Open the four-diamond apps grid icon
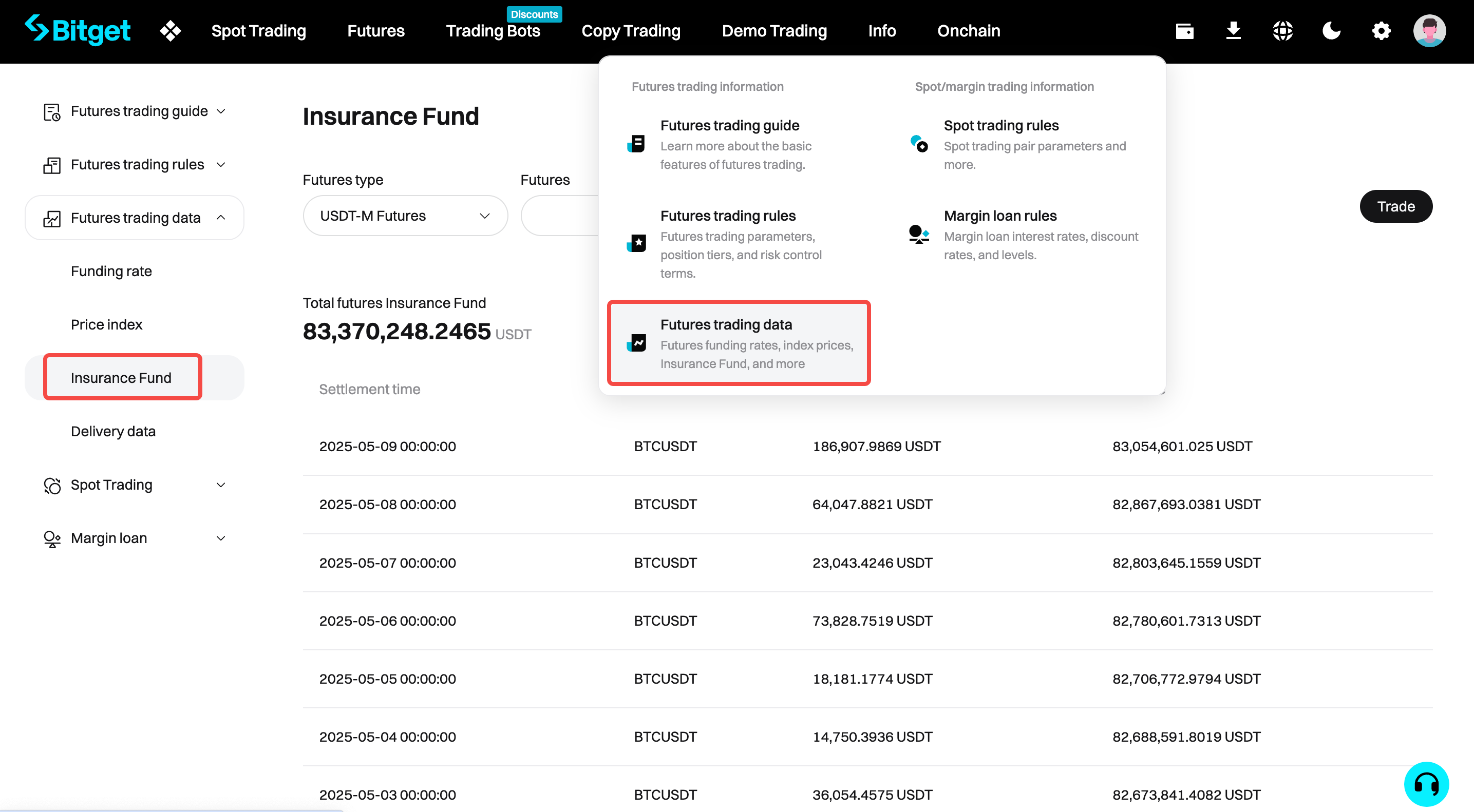The image size is (1474, 812). (x=171, y=30)
